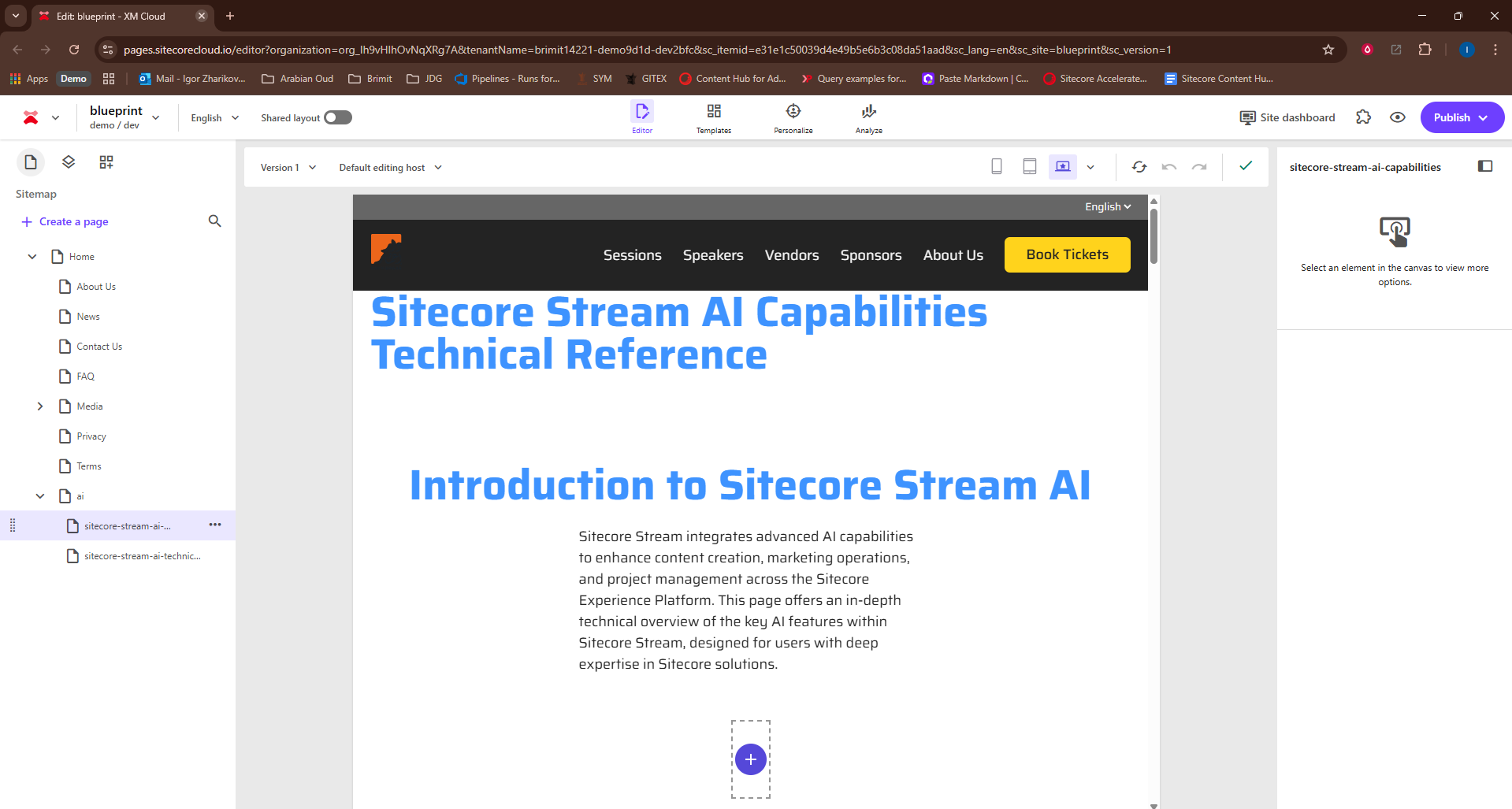Open the blueprint site dropdown

(124, 117)
